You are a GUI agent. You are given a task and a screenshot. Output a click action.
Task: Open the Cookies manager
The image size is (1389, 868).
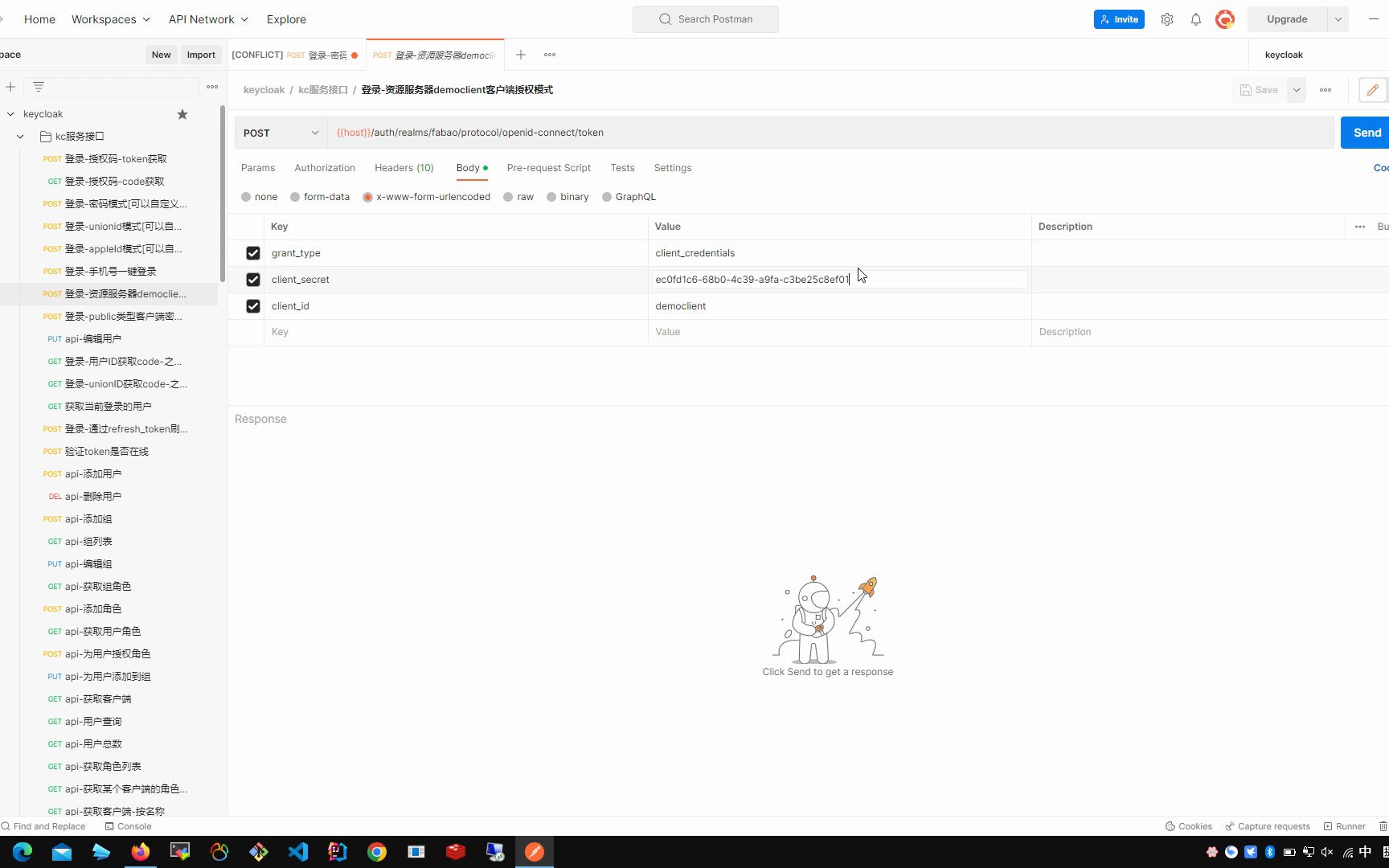click(x=1188, y=826)
